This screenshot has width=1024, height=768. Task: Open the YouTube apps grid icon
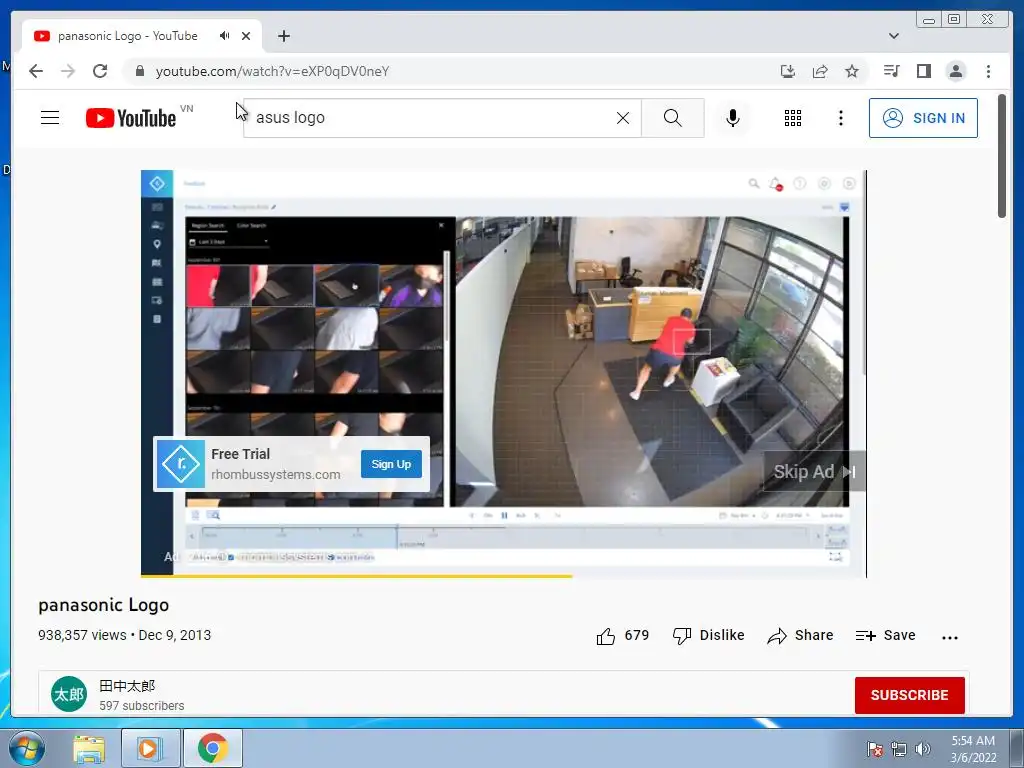pos(793,118)
